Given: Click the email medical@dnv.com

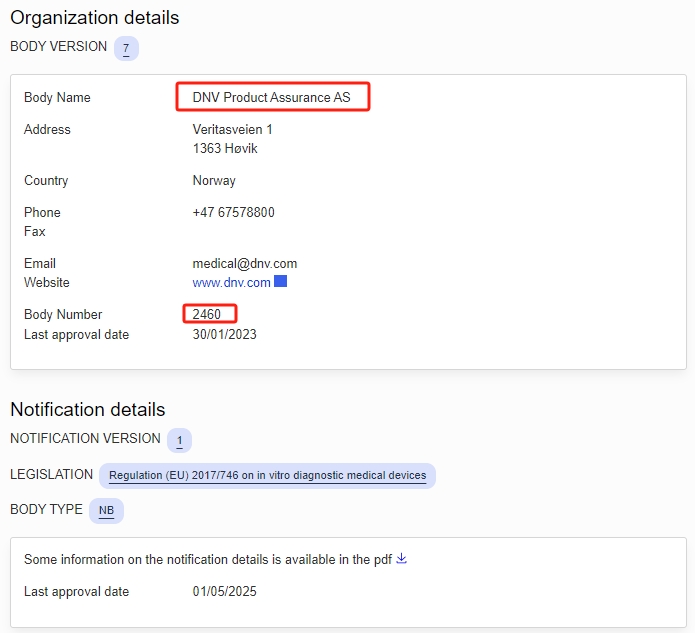Looking at the screenshot, I should [x=245, y=263].
